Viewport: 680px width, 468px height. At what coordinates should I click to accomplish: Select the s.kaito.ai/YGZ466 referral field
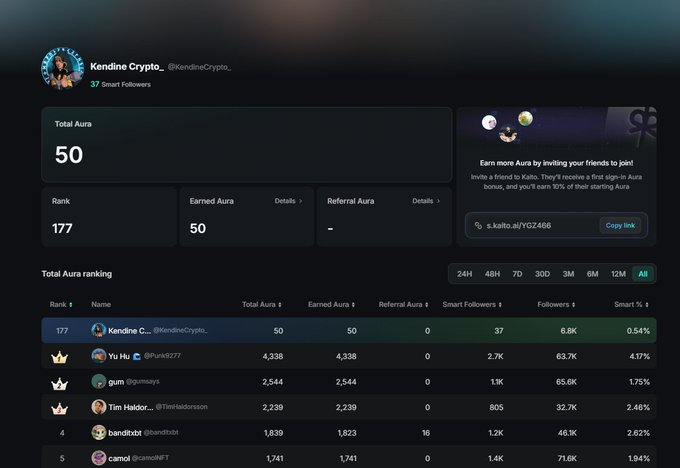coord(556,225)
